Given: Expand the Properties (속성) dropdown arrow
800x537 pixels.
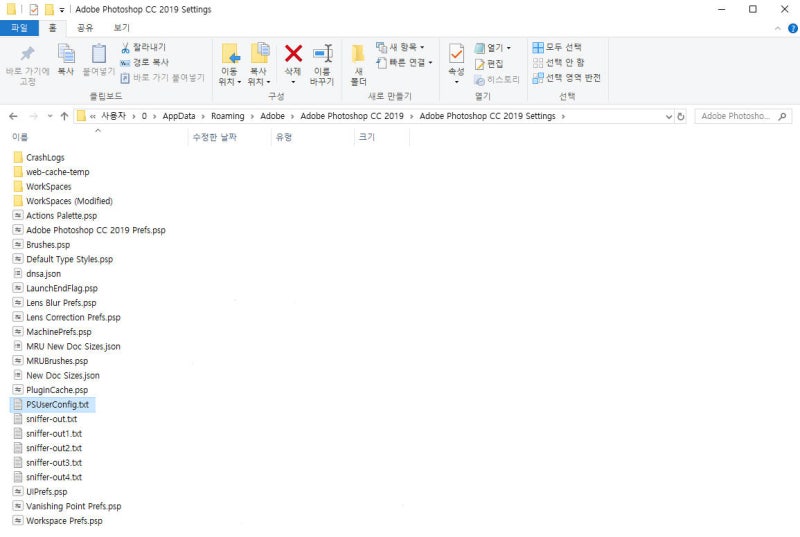Looking at the screenshot, I should (x=457, y=82).
